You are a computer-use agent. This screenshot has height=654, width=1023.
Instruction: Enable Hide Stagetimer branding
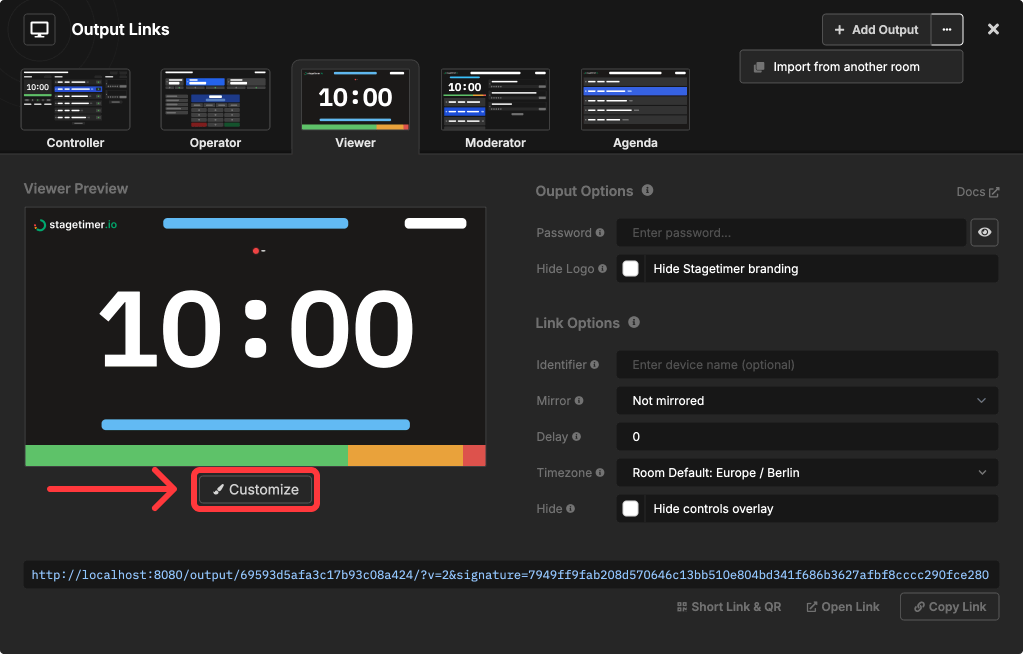pos(631,268)
